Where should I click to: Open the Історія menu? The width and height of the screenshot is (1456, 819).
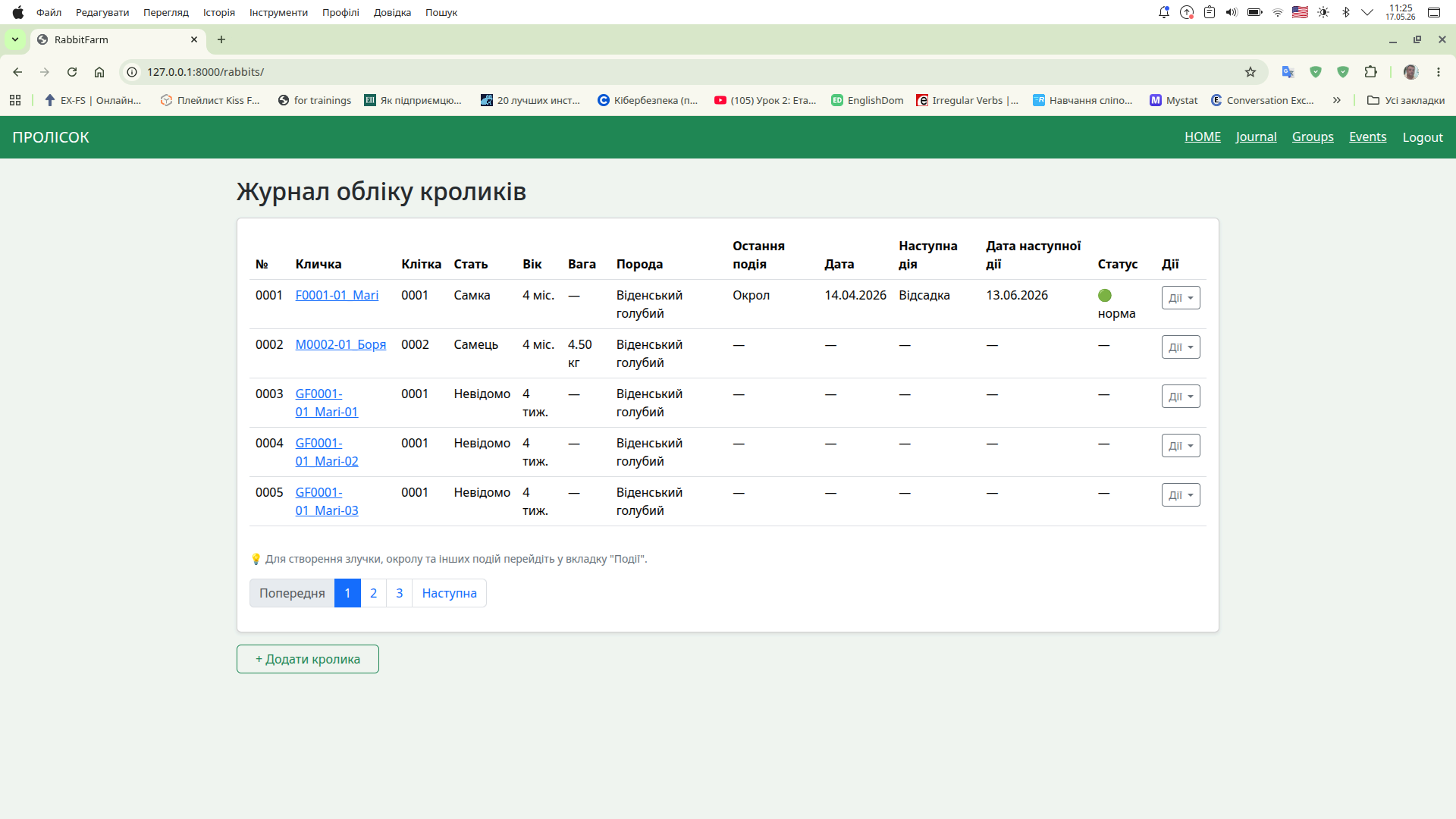click(219, 12)
